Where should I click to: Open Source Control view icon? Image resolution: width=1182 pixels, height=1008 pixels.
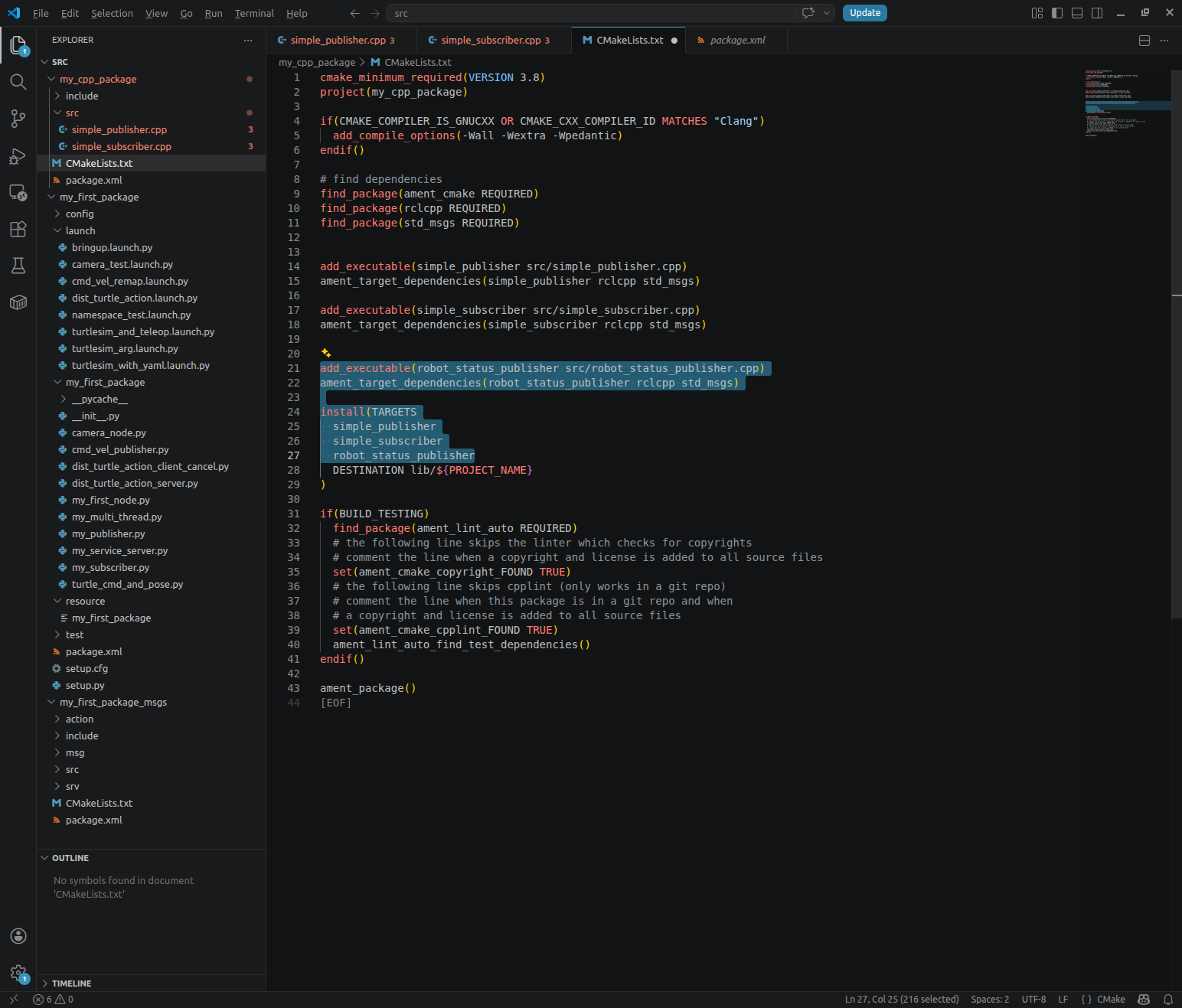pos(18,119)
